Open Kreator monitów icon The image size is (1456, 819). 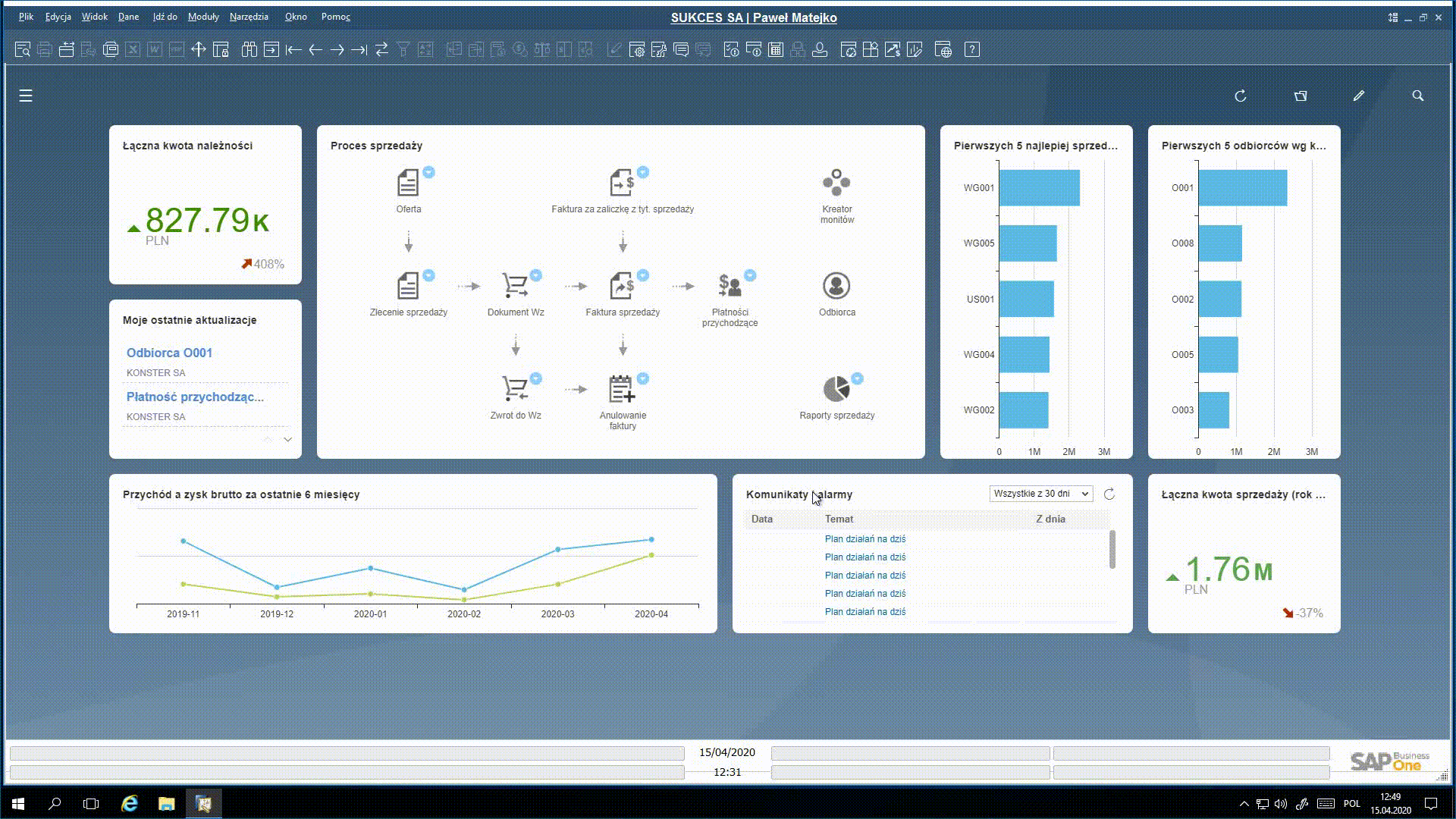(x=836, y=183)
